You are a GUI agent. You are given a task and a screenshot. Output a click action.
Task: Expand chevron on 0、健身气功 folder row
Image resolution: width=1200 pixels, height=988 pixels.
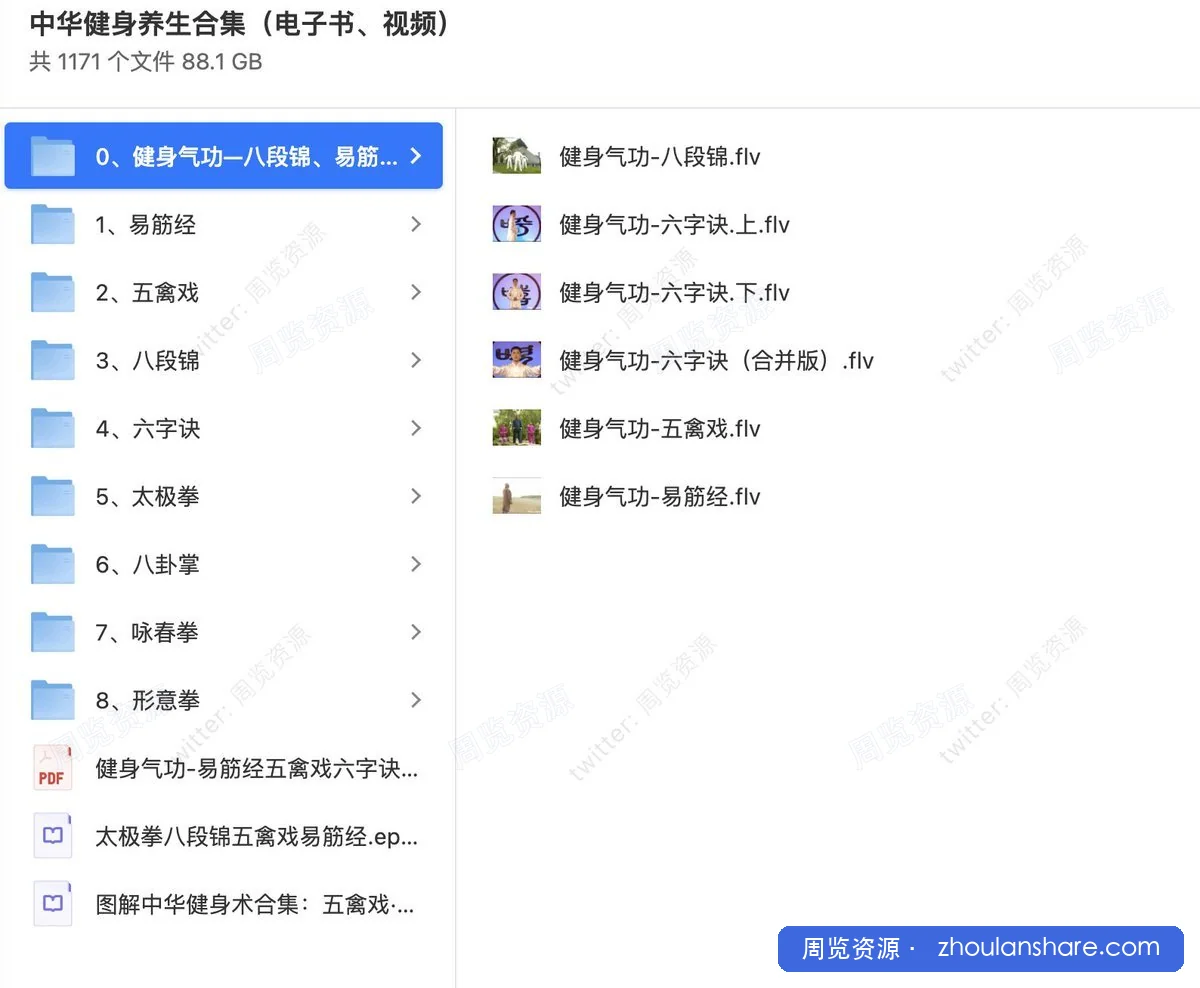(416, 156)
